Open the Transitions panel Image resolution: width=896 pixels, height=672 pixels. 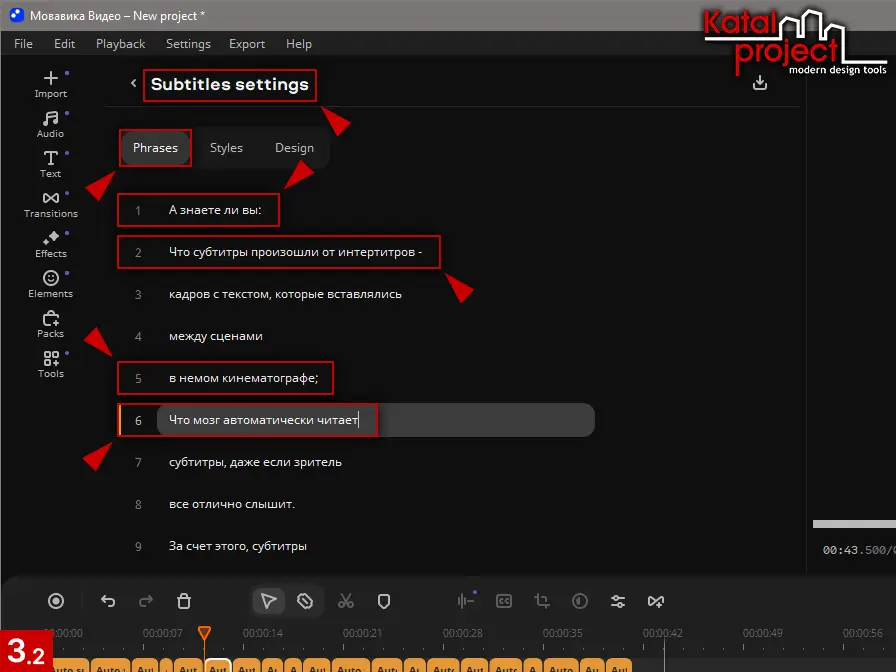click(x=50, y=203)
